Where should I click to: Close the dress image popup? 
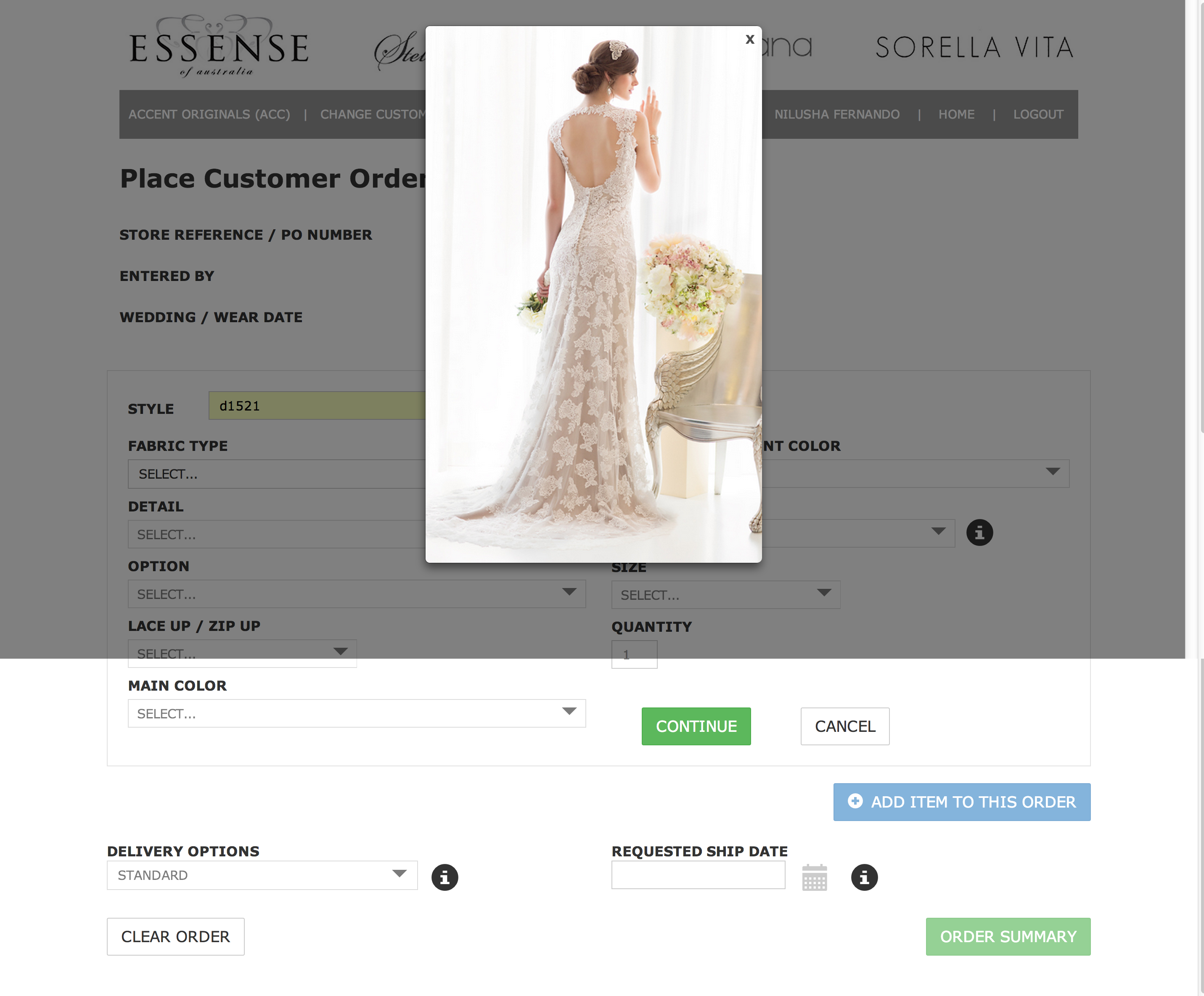[749, 40]
